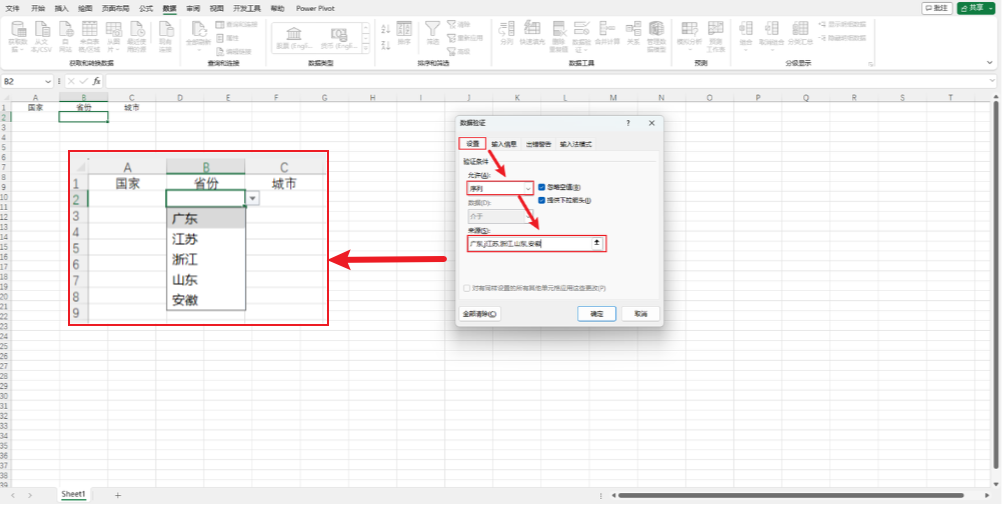The height and width of the screenshot is (509, 1002).
Task: Expand the Name Box dropdown for B2
Action: 49,82
